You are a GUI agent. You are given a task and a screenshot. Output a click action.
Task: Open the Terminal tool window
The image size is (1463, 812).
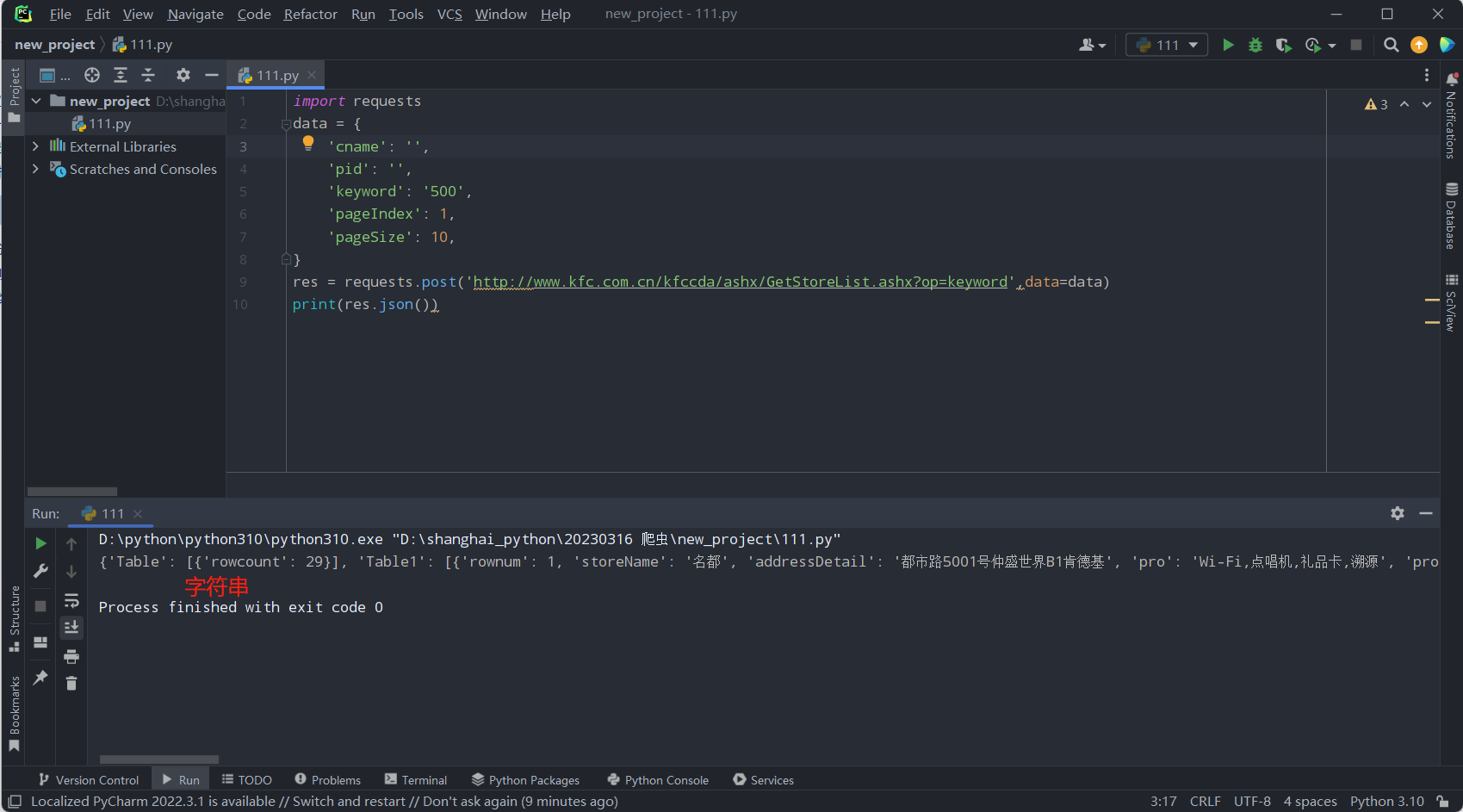[x=416, y=780]
